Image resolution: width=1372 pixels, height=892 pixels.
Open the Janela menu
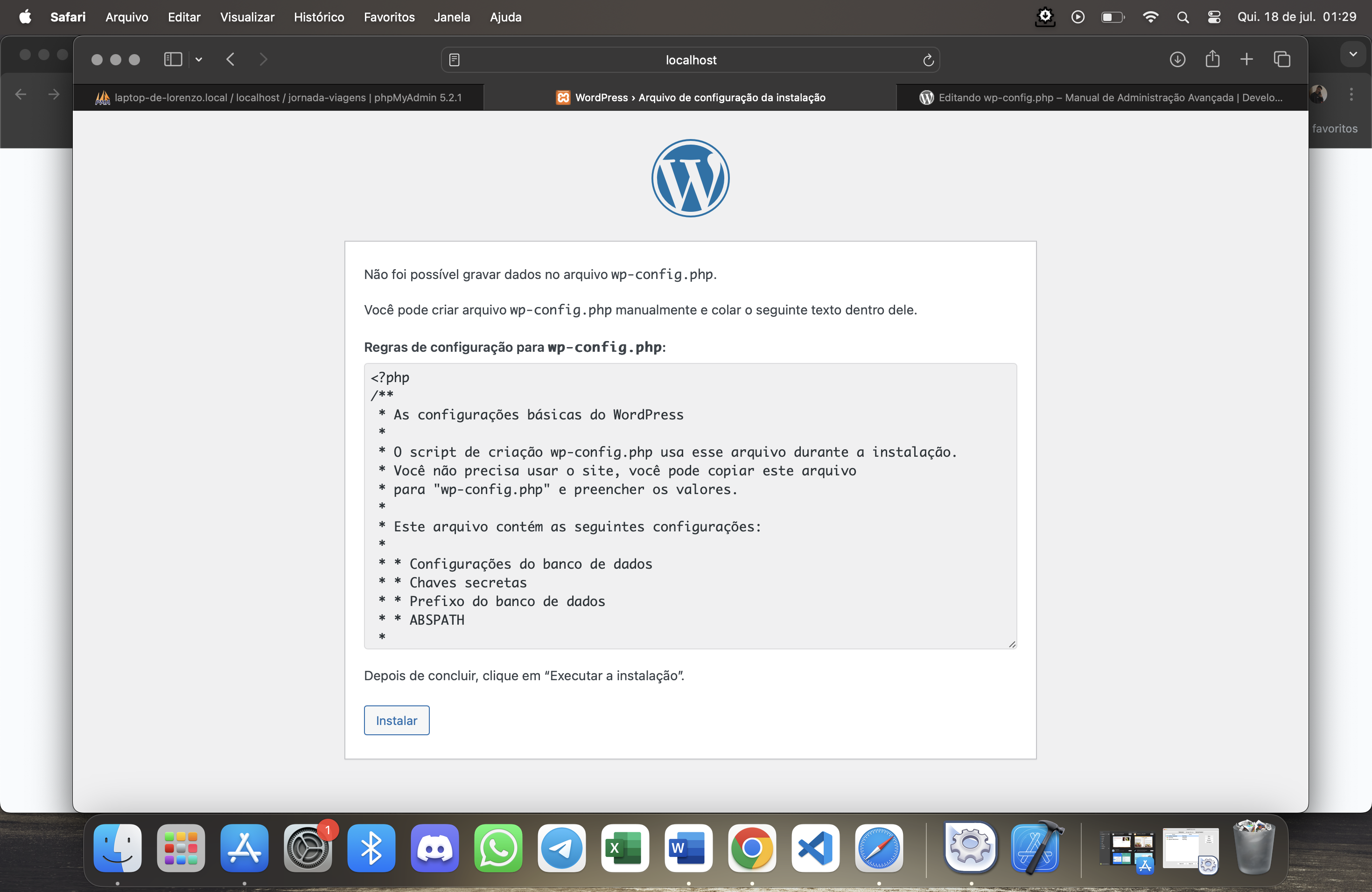[x=452, y=17]
